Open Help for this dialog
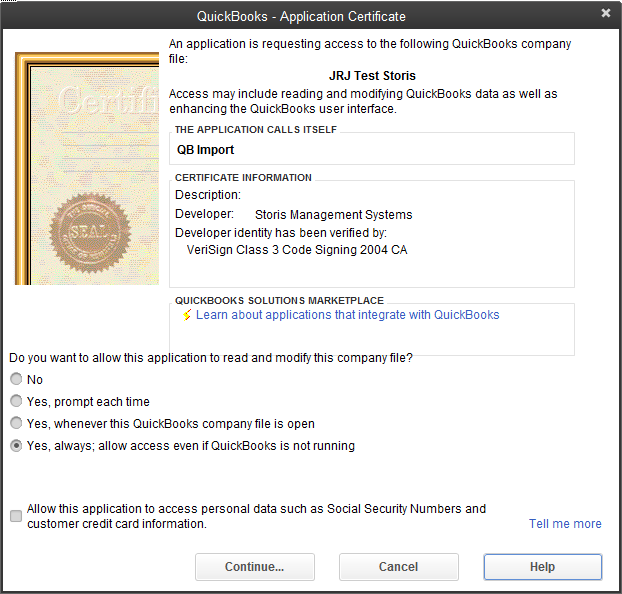This screenshot has width=622, height=594. point(542,567)
